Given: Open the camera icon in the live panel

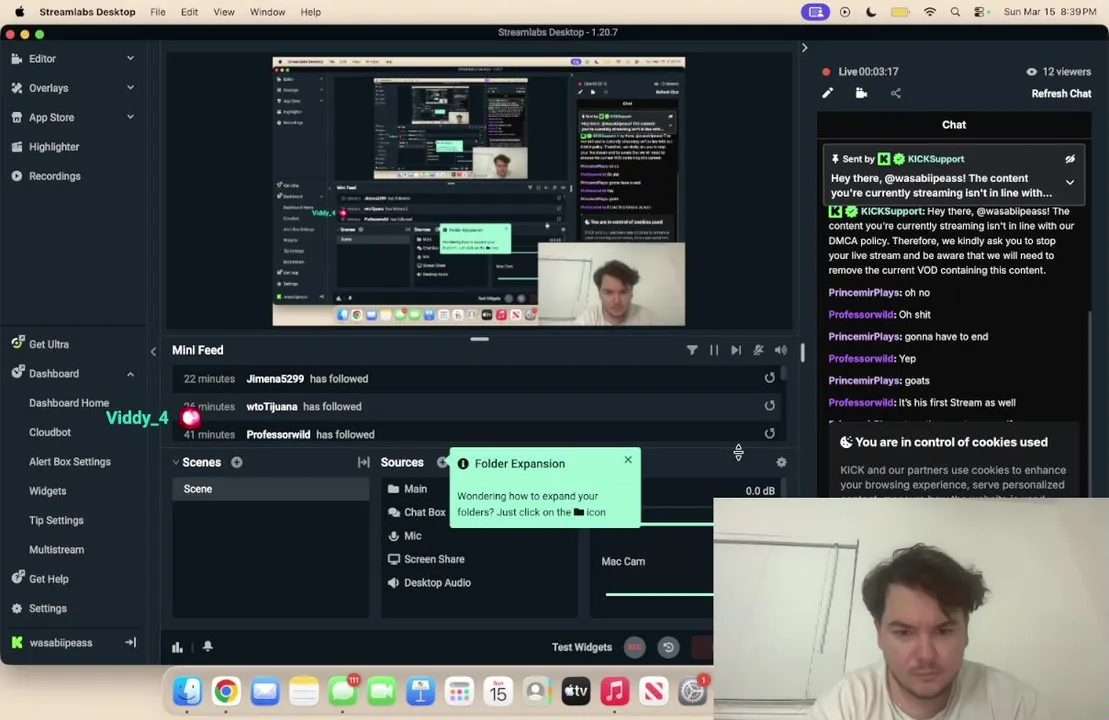Looking at the screenshot, I should click(861, 93).
